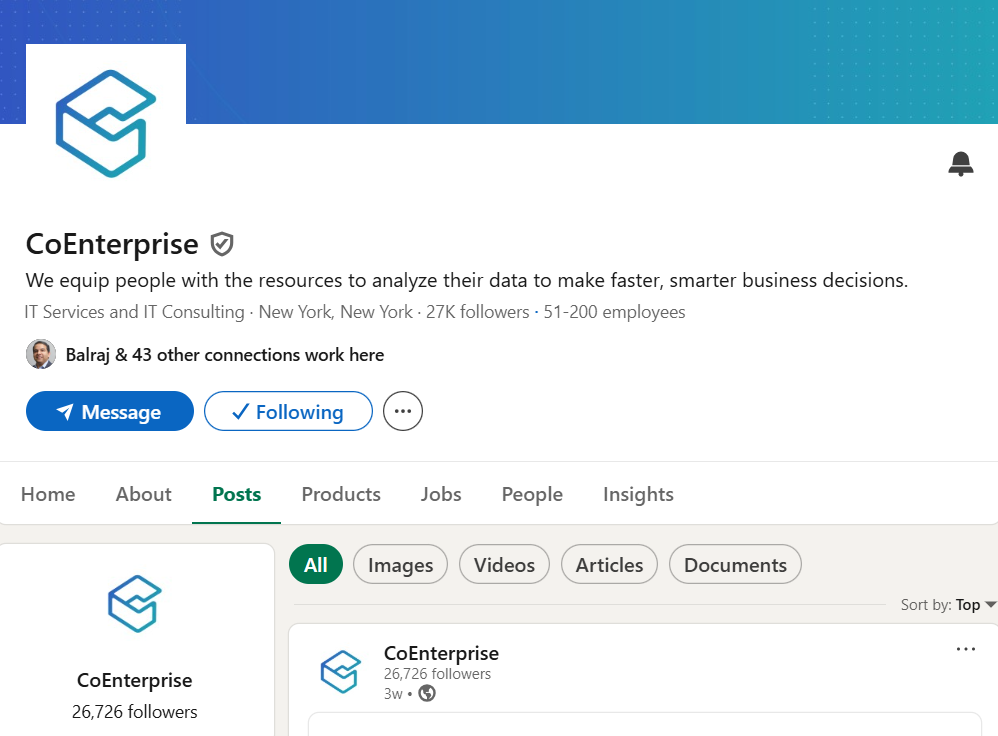The width and height of the screenshot is (998, 736).
Task: Click the 'New York, New York' location text
Action: (335, 312)
